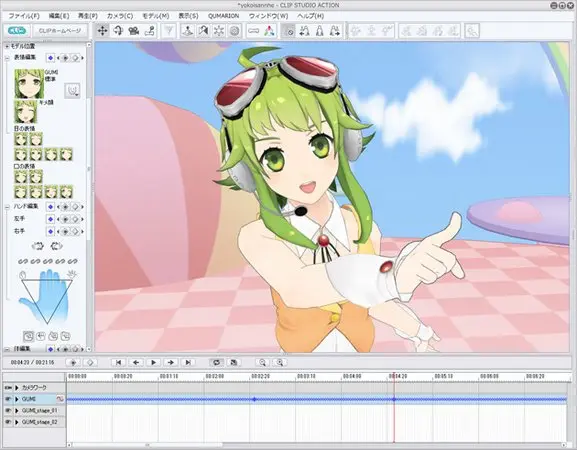Collapse the bottom edit section in left panel
This screenshot has width=577, height=450.
point(7,348)
